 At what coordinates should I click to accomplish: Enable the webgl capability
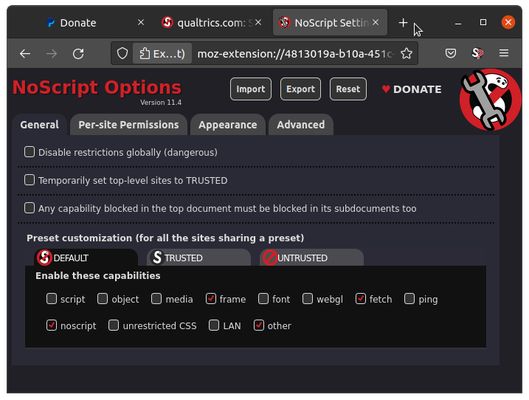pos(307,298)
